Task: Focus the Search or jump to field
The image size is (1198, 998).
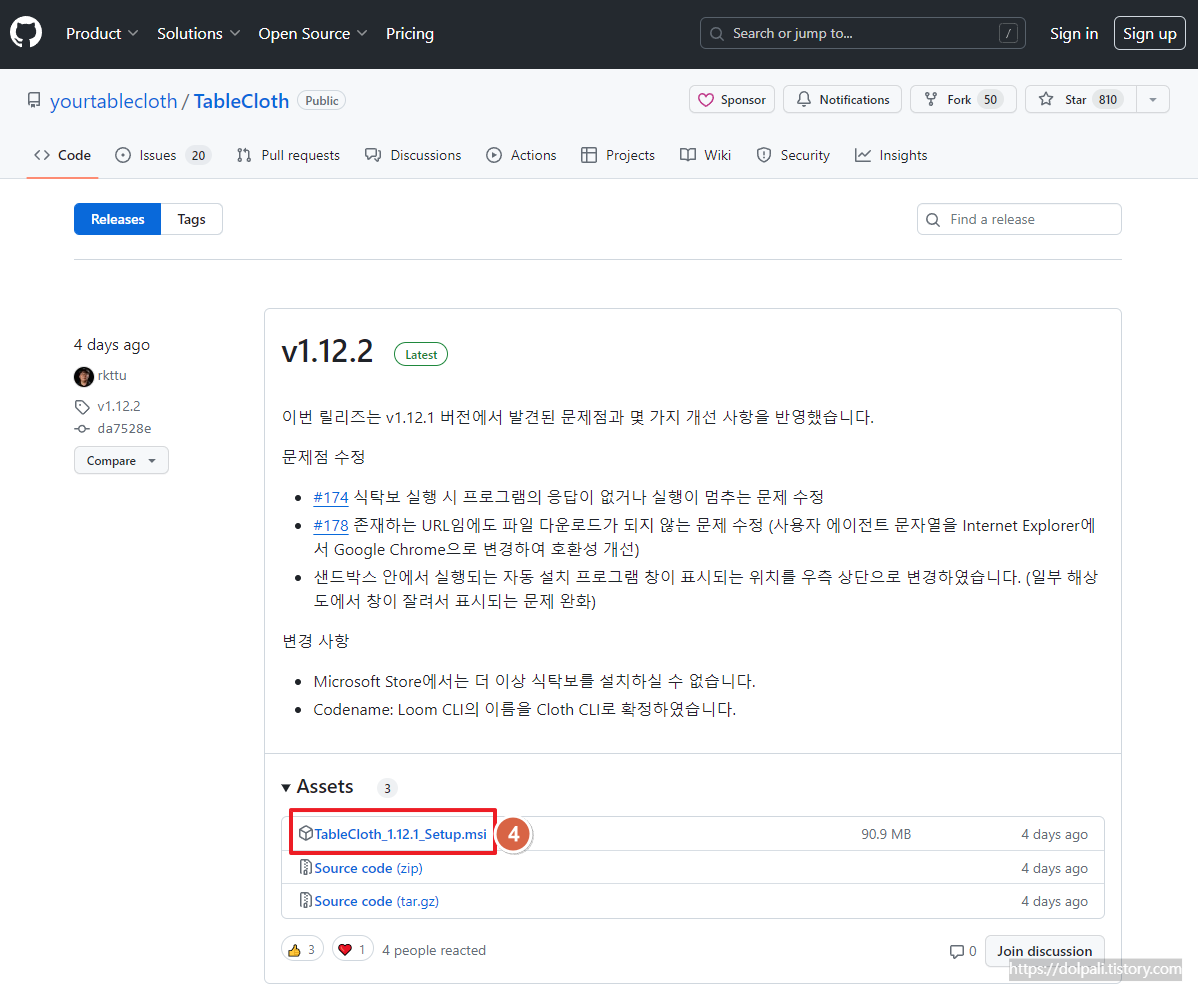Action: coord(862,34)
